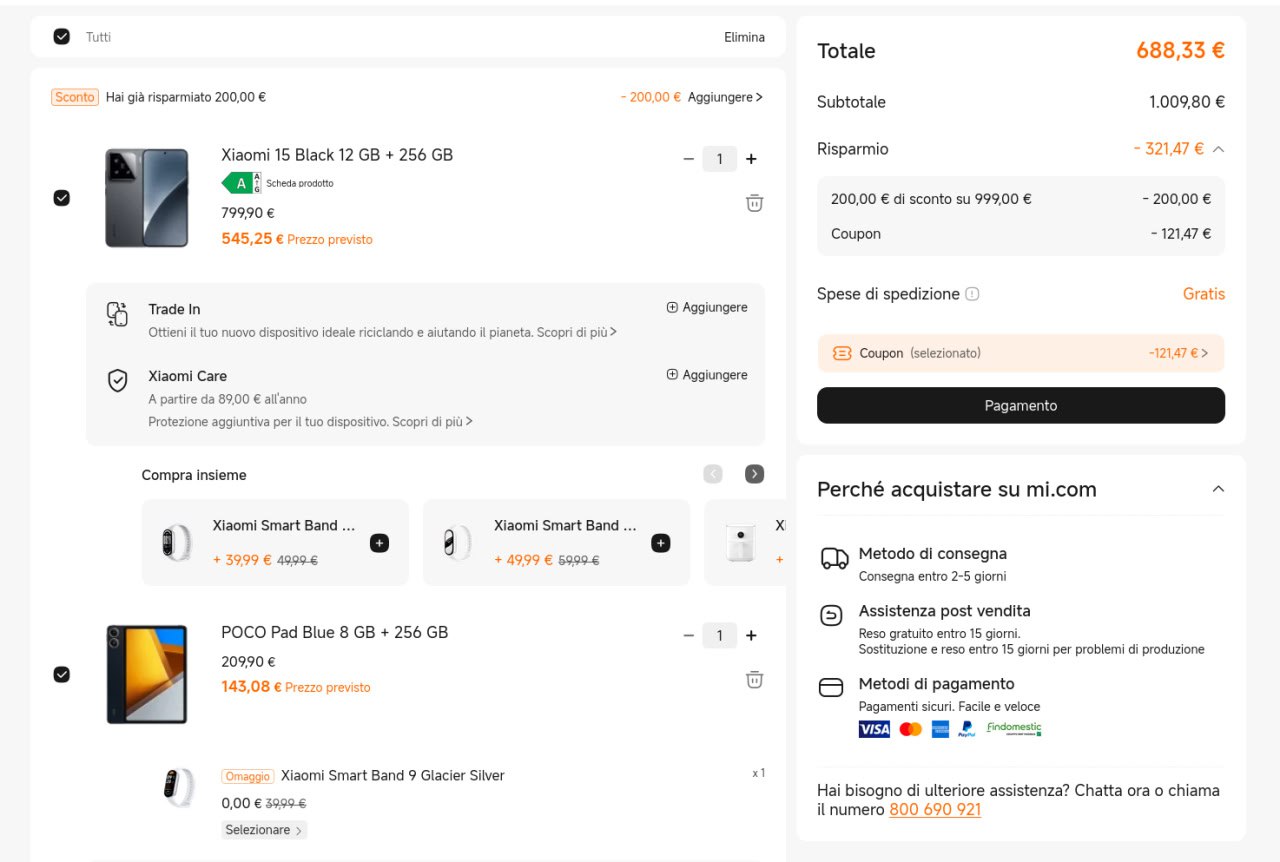Open Xiaomi 15 Black product thumbnail
Viewport: 1280px width, 862px height.
147,198
